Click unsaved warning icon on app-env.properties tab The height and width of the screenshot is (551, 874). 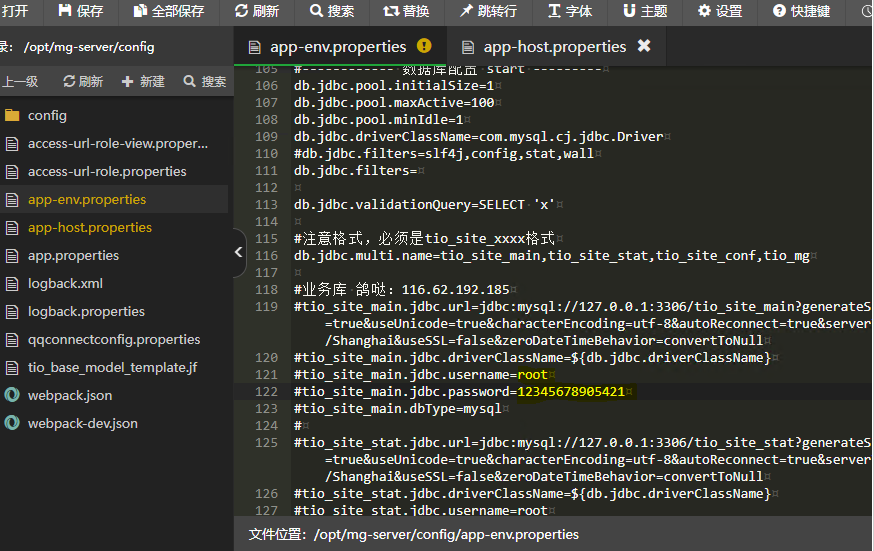[424, 46]
